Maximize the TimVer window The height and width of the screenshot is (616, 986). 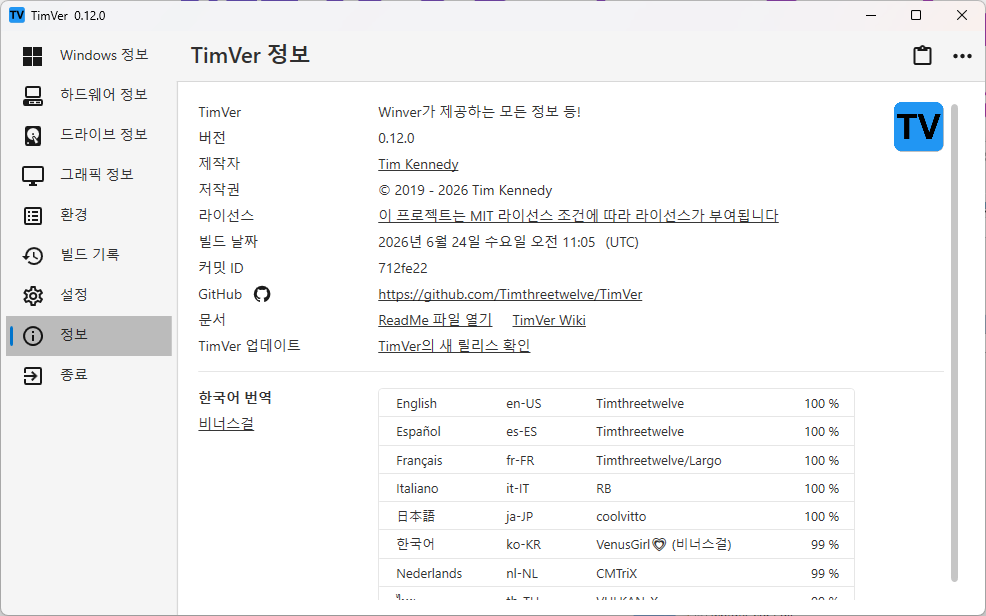point(916,15)
